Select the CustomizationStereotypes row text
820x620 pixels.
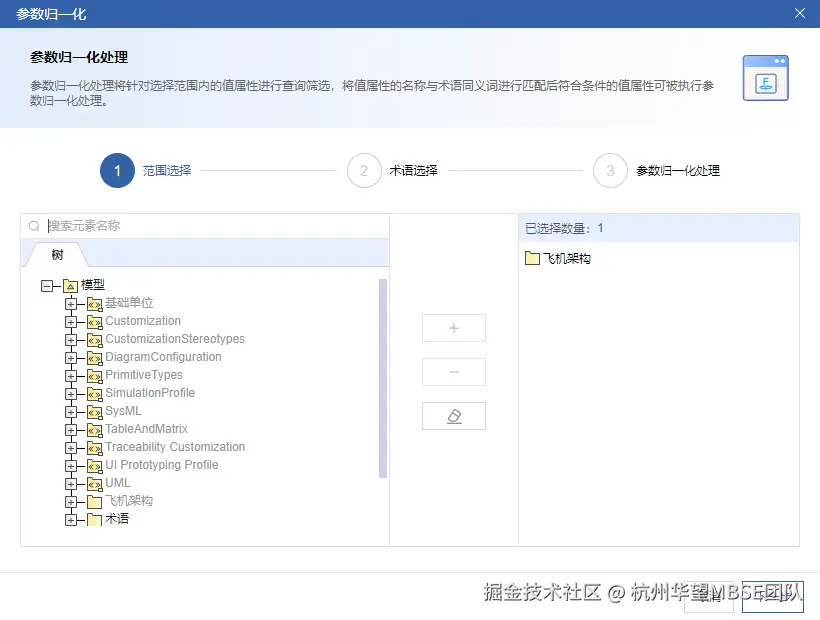(x=175, y=339)
